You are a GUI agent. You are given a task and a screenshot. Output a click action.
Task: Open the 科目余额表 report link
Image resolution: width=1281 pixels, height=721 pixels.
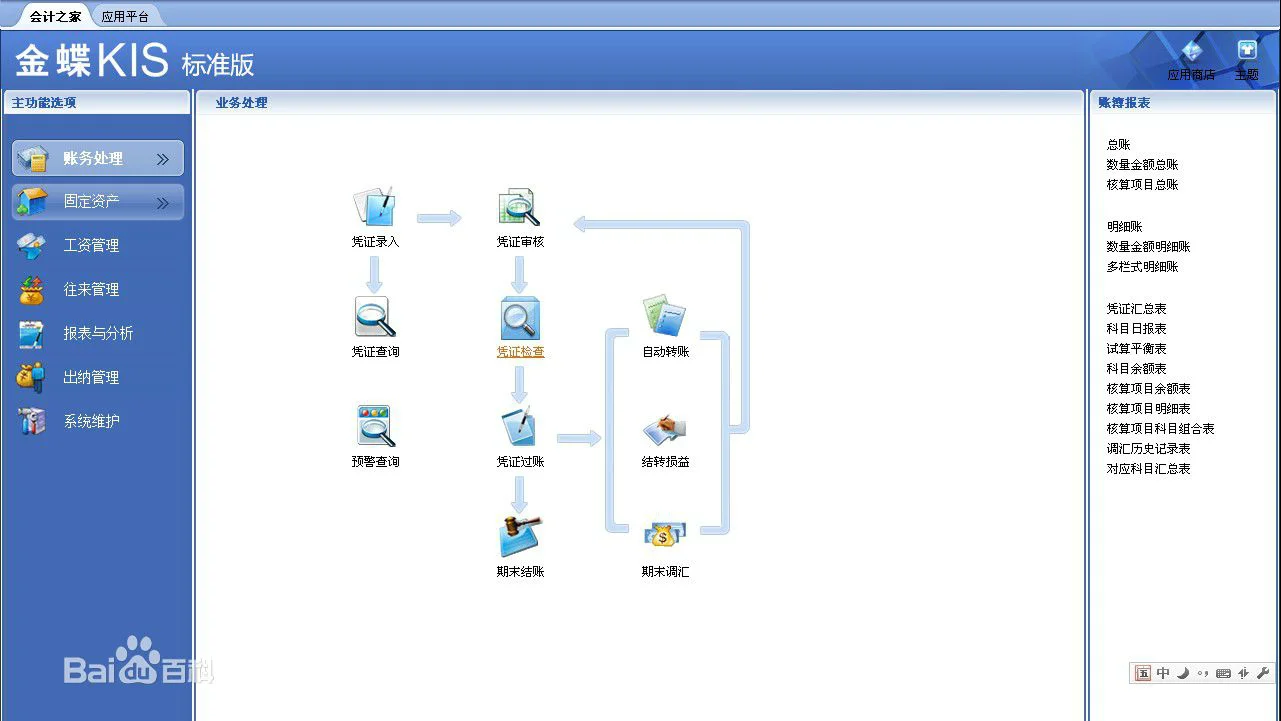[x=1136, y=369]
